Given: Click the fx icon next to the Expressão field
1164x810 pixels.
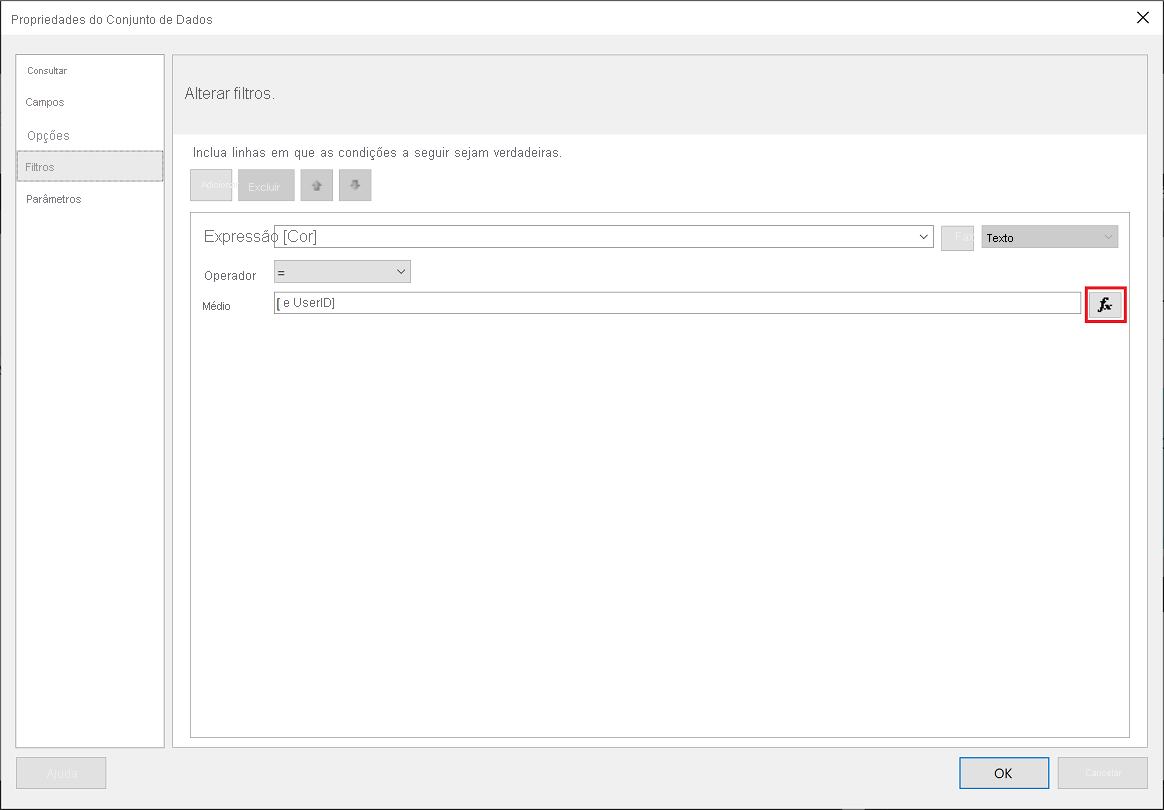Looking at the screenshot, I should [x=957, y=237].
